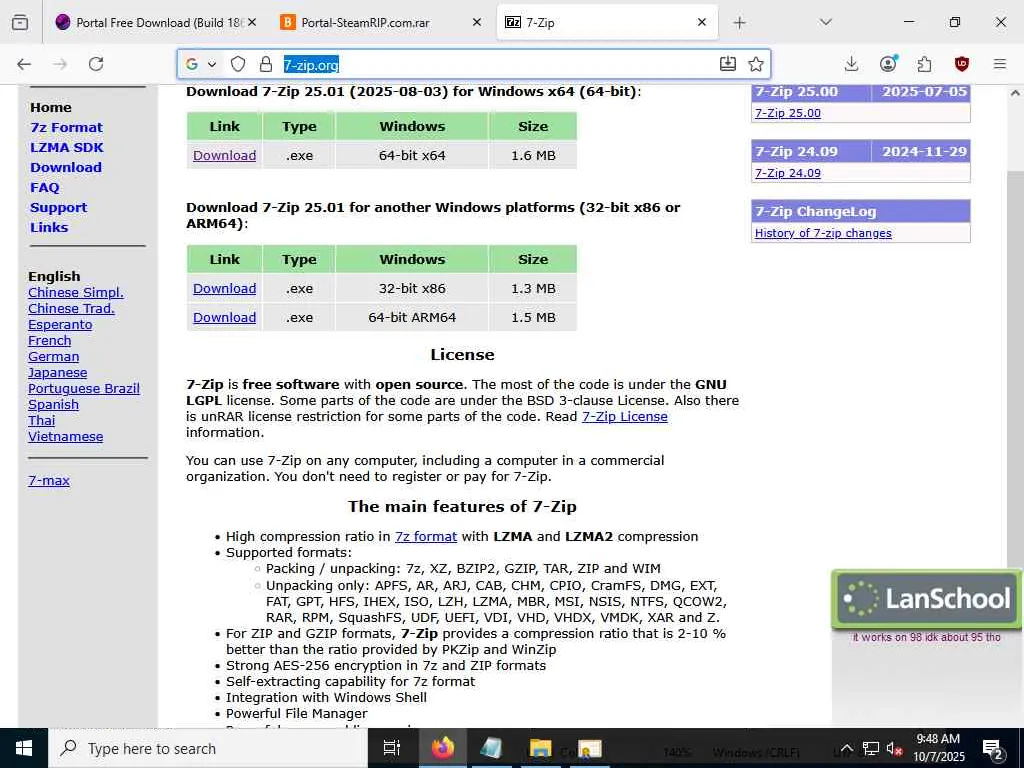Open a new tab with the plus button

coord(739,23)
